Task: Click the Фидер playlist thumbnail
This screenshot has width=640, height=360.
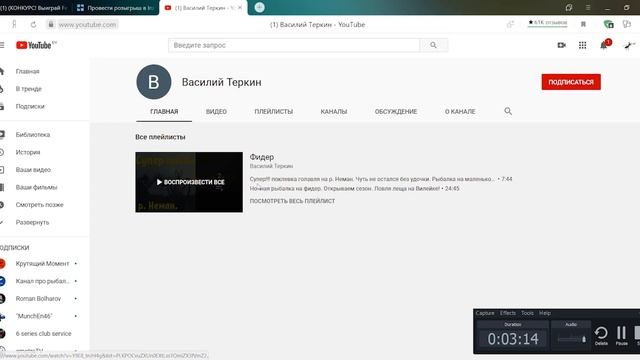Action: point(189,182)
